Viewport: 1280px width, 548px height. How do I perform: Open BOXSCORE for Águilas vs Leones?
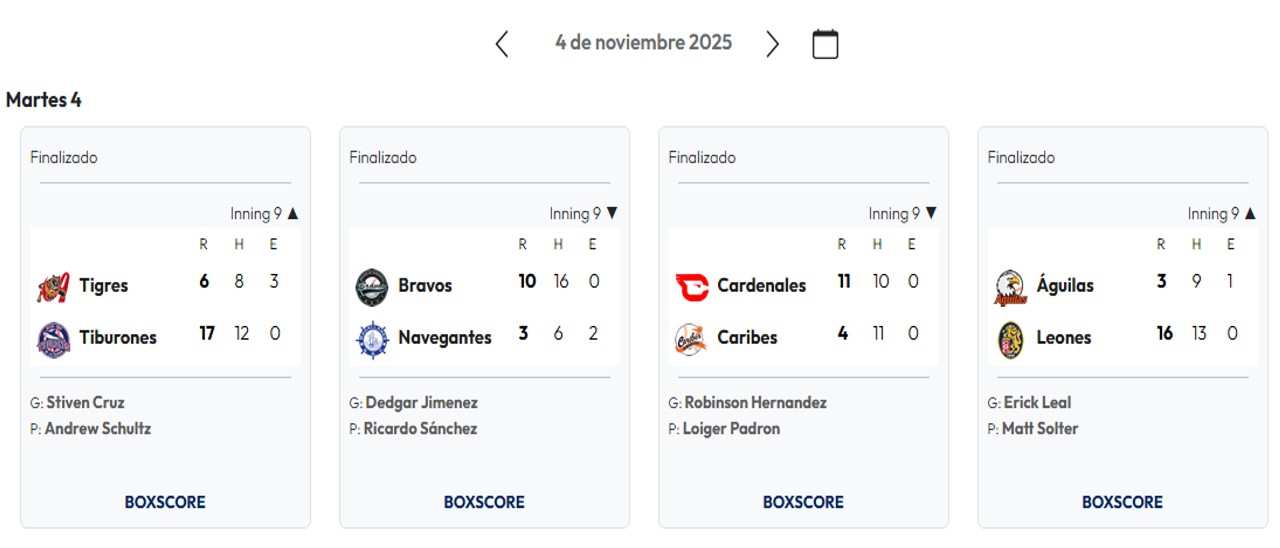(1122, 502)
